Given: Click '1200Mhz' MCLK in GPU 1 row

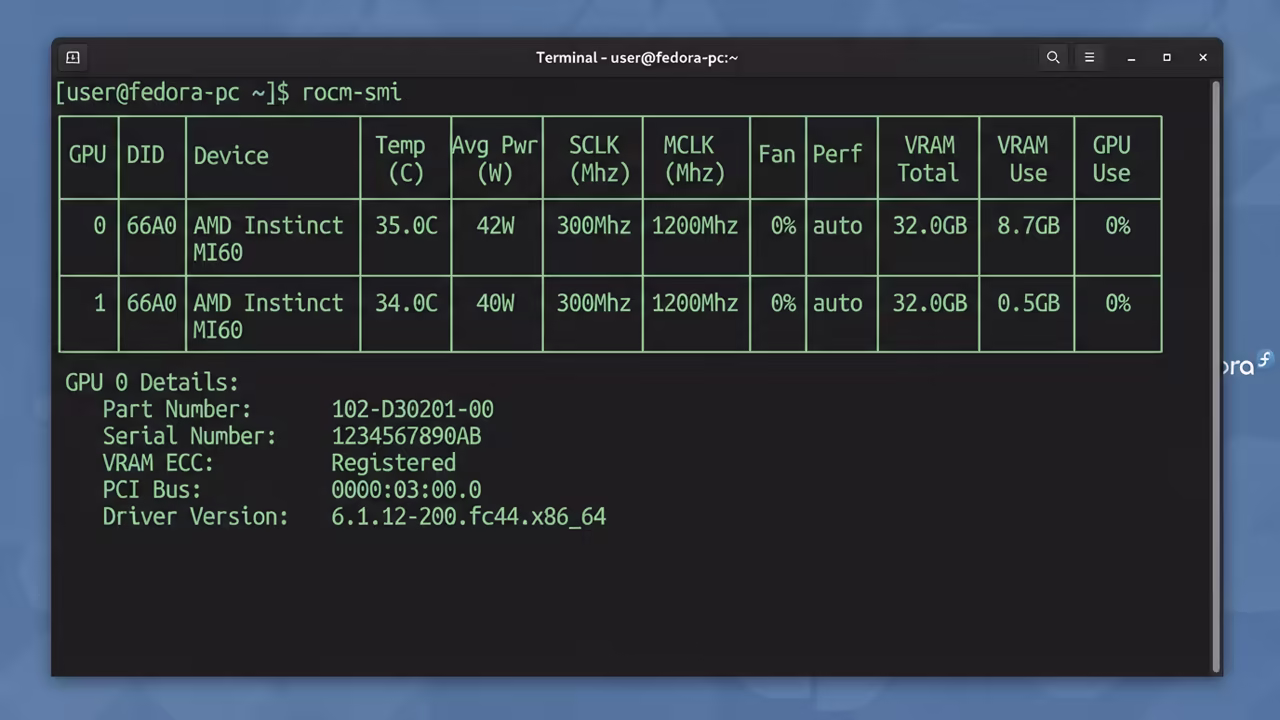Looking at the screenshot, I should [695, 303].
